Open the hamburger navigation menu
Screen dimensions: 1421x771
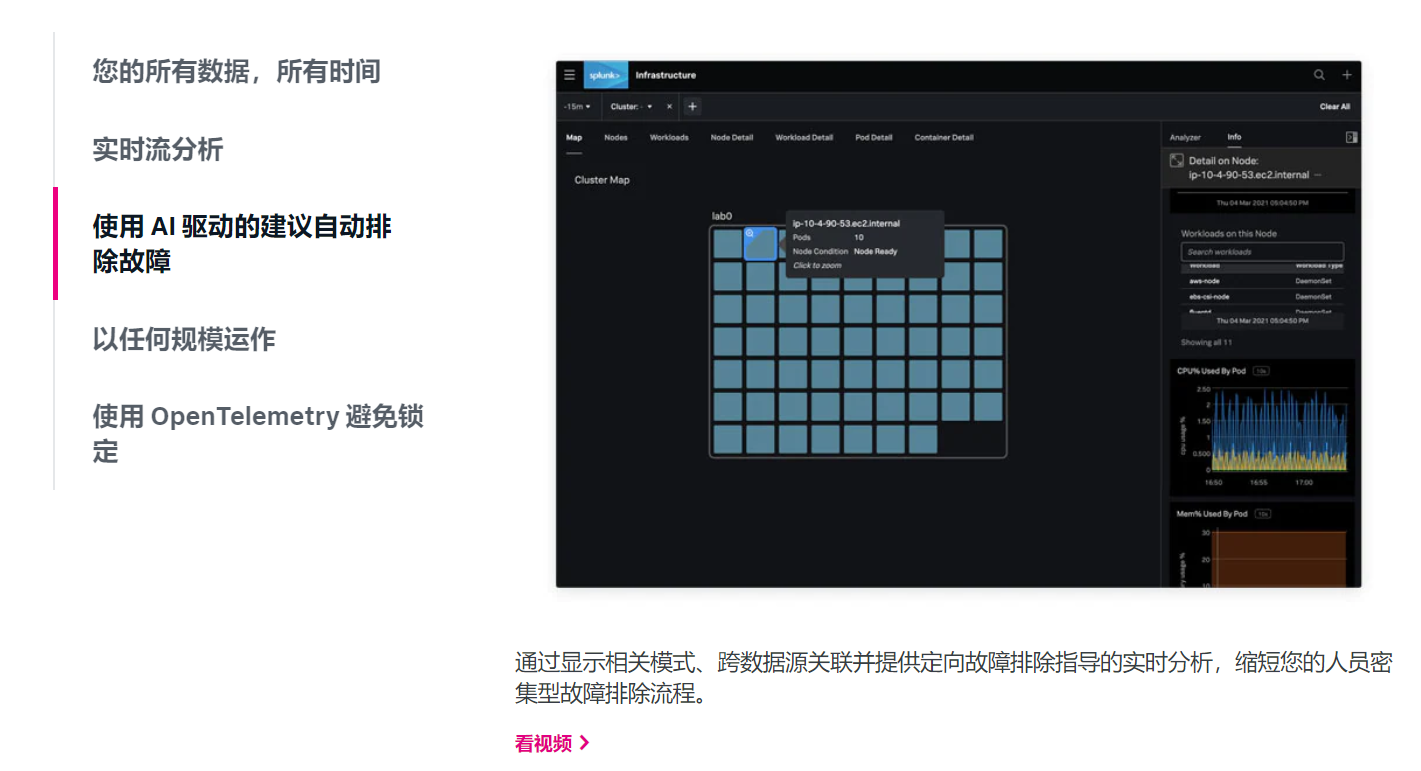[569, 74]
